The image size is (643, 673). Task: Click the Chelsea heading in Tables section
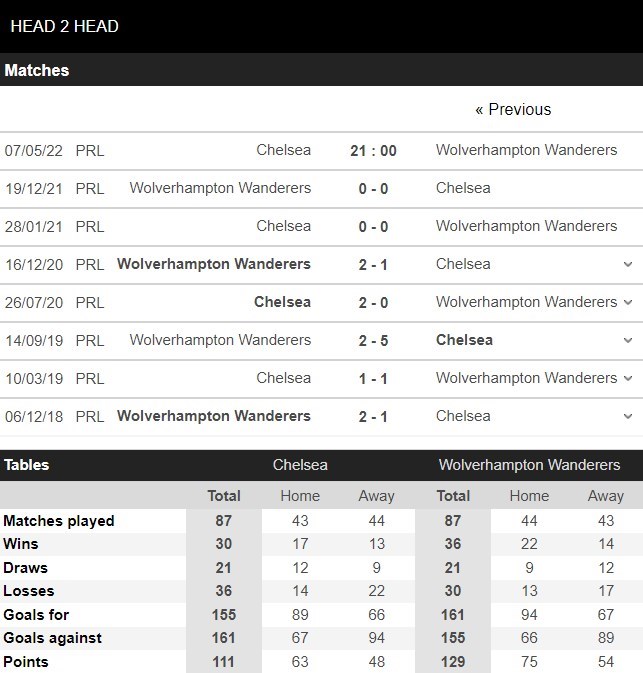coord(300,465)
